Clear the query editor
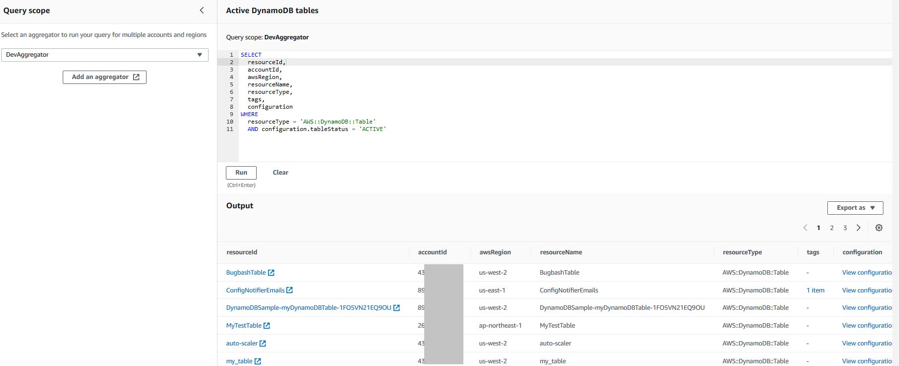The height and width of the screenshot is (366, 899). 280,173
